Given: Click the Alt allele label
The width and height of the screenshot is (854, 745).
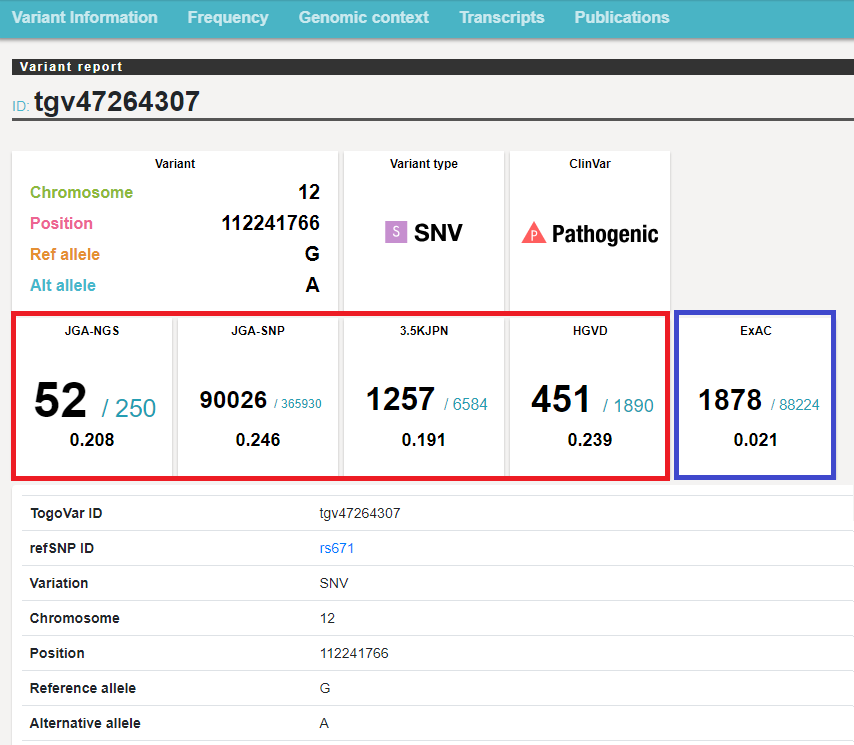Looking at the screenshot, I should click(63, 286).
